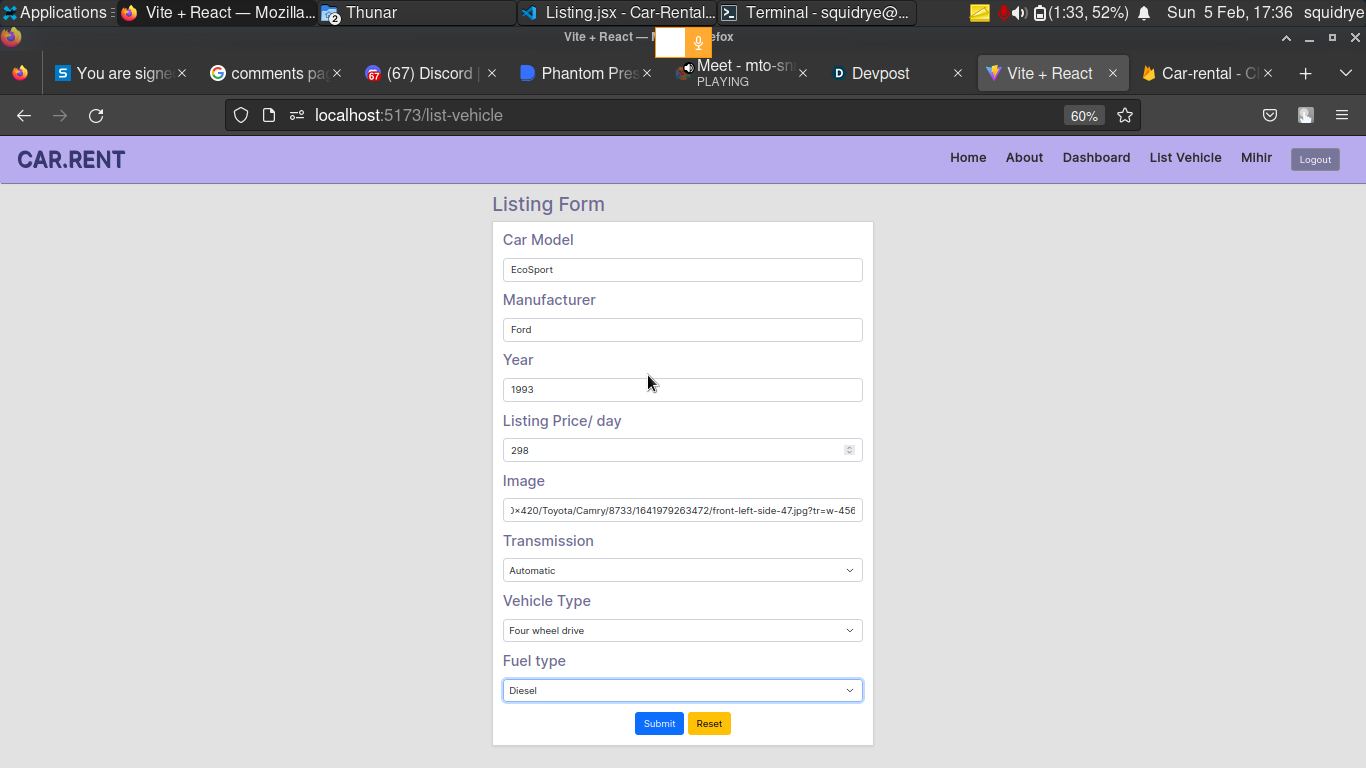Screen dimensions: 1366x768
Task: Click the browser Forward arrow
Action: click(60, 116)
